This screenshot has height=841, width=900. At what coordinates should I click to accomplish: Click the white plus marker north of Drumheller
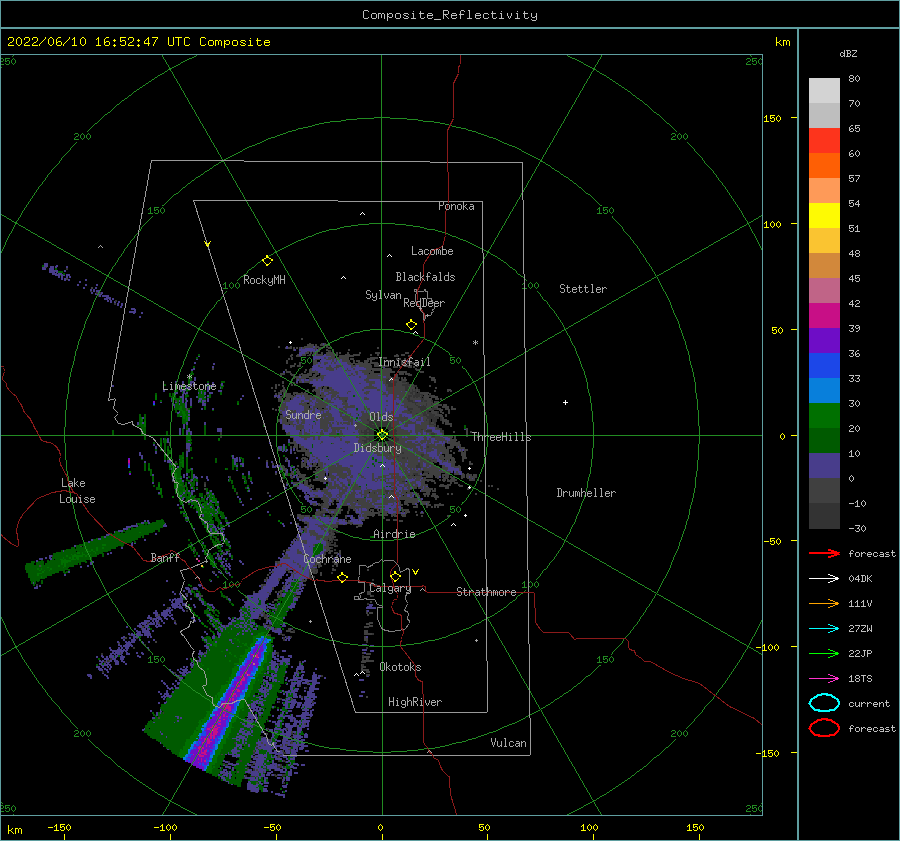(565, 402)
